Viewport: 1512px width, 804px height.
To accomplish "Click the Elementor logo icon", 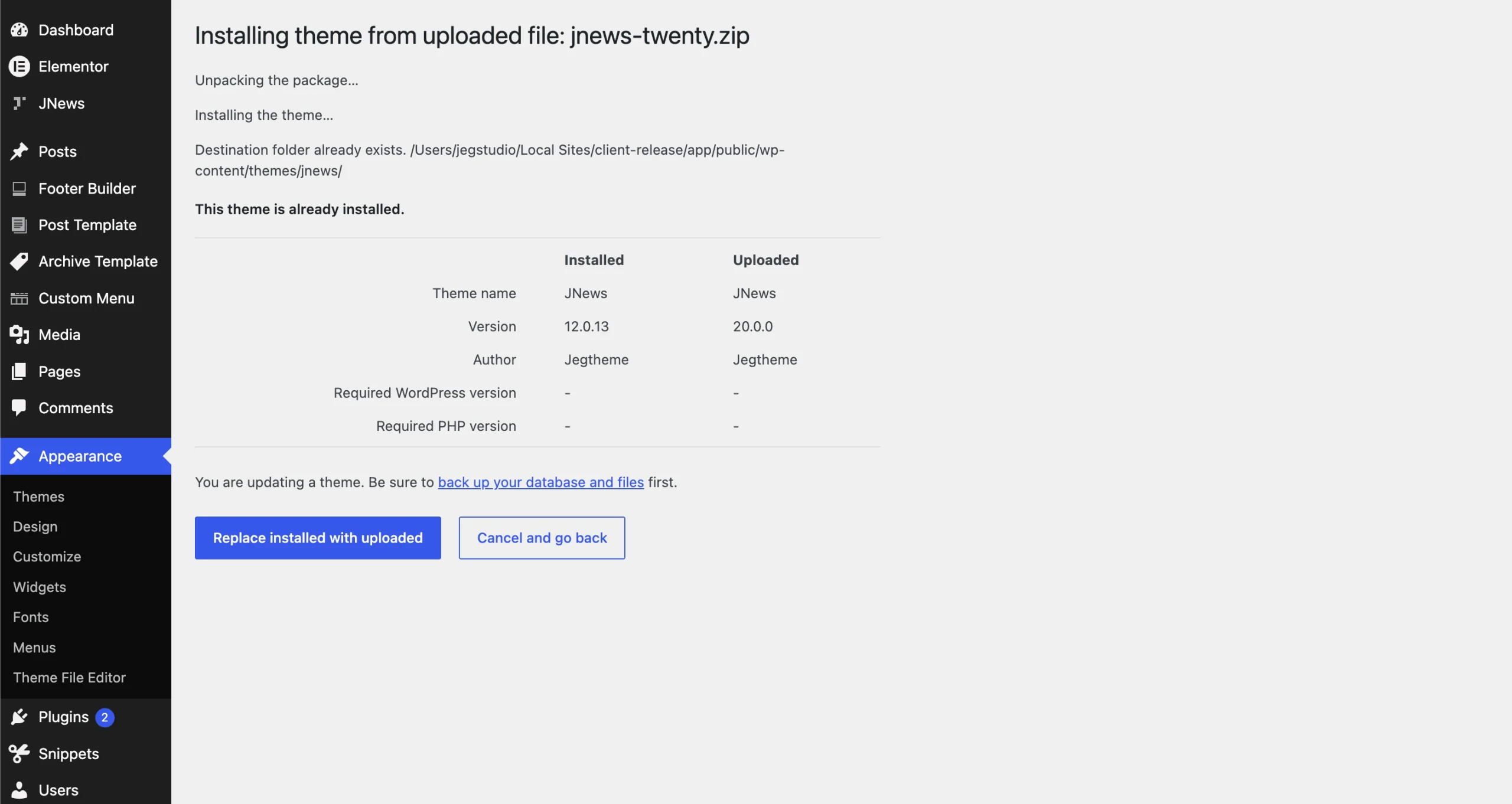I will click(19, 67).
